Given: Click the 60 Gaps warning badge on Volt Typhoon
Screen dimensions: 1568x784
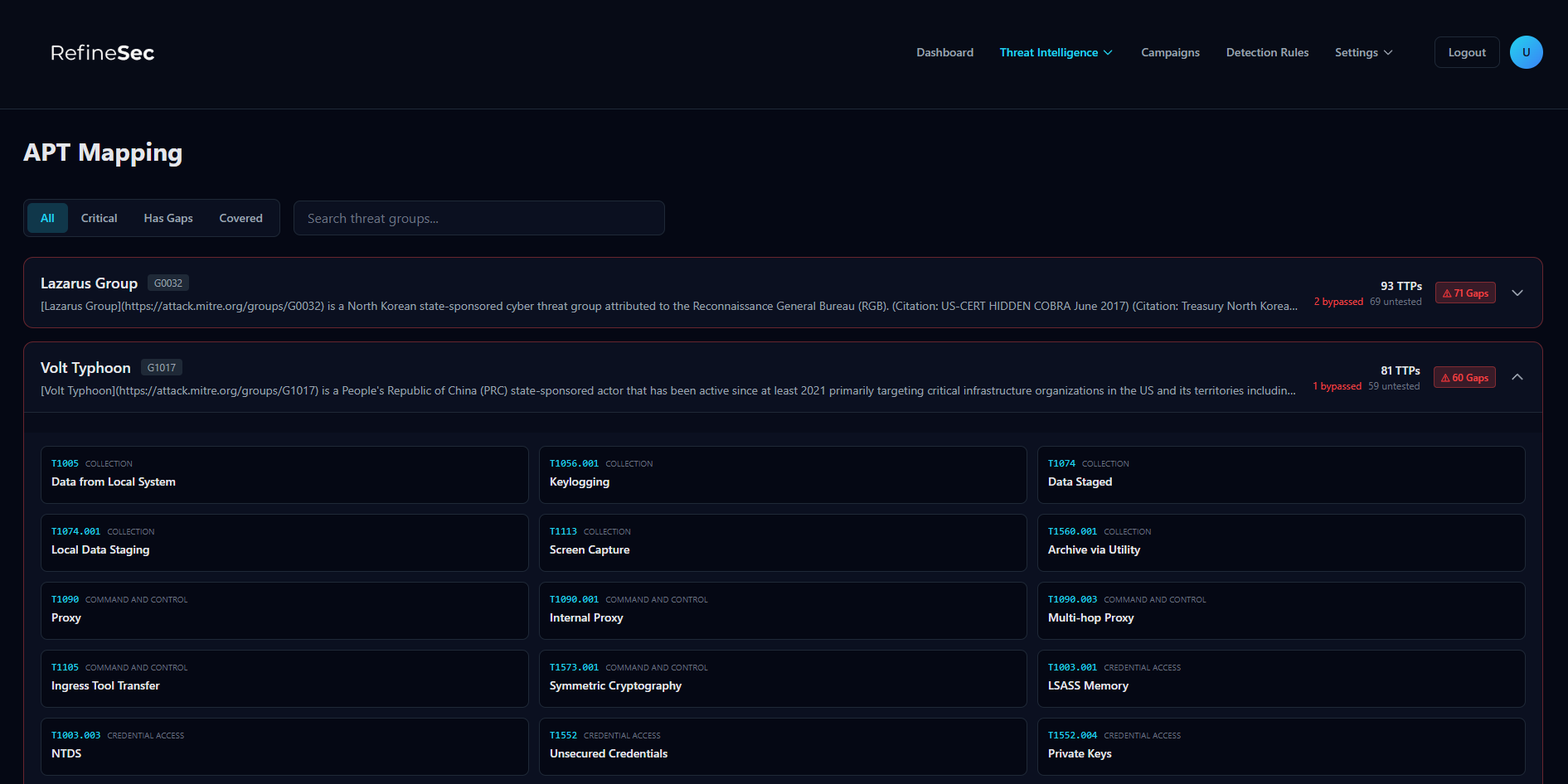Looking at the screenshot, I should pos(1464,377).
